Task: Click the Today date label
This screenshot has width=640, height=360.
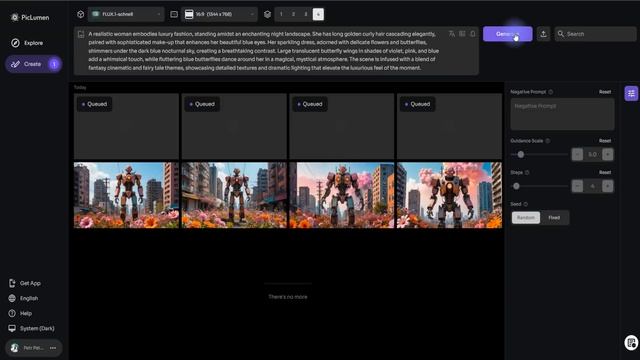Action: pos(80,87)
